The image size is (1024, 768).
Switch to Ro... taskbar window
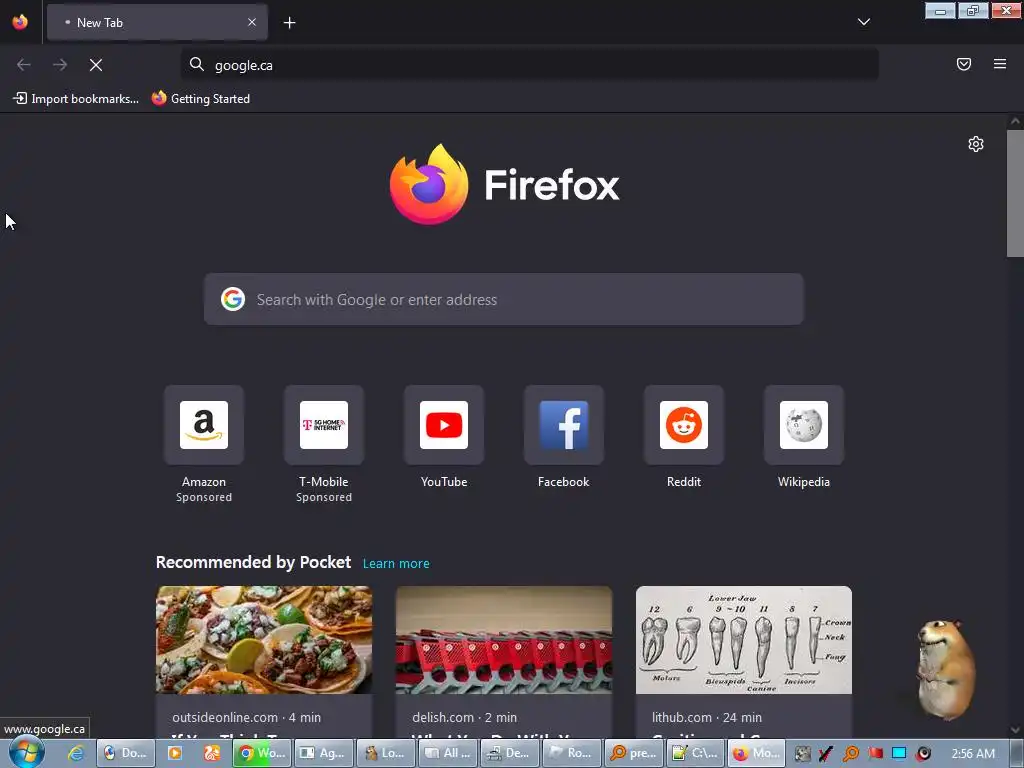(571, 753)
